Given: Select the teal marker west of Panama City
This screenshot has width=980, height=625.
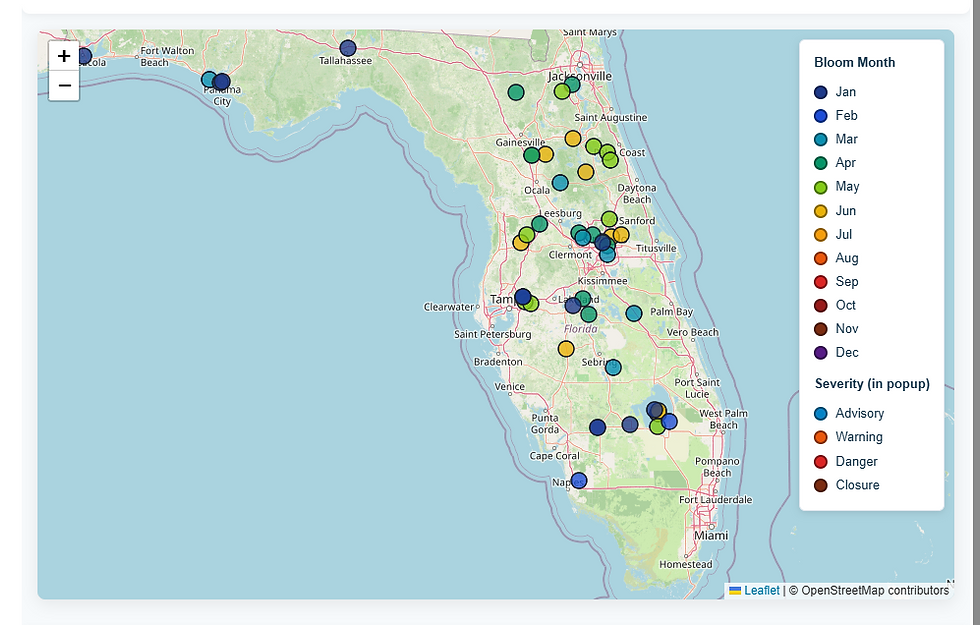Looking at the screenshot, I should 209,79.
